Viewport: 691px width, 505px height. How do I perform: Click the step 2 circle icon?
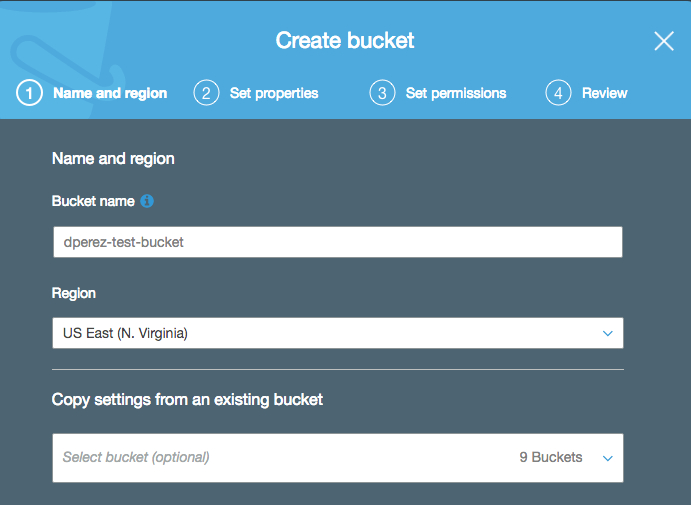(x=206, y=93)
